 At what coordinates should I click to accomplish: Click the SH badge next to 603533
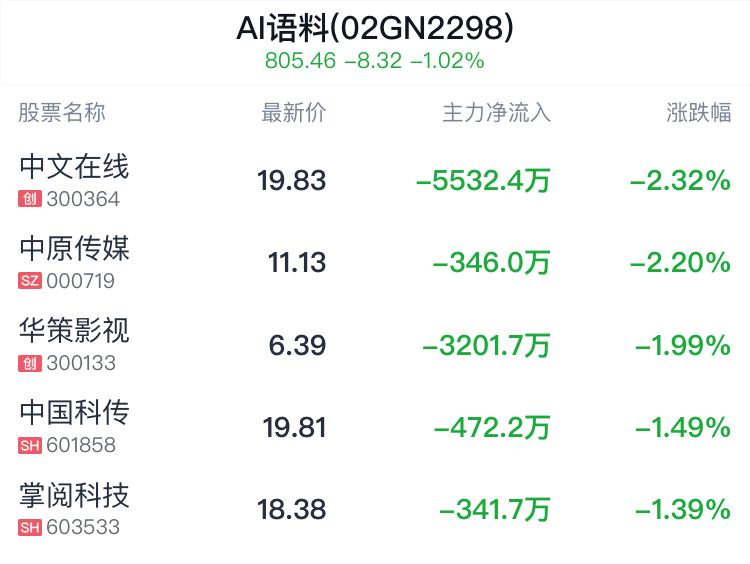click(30, 528)
